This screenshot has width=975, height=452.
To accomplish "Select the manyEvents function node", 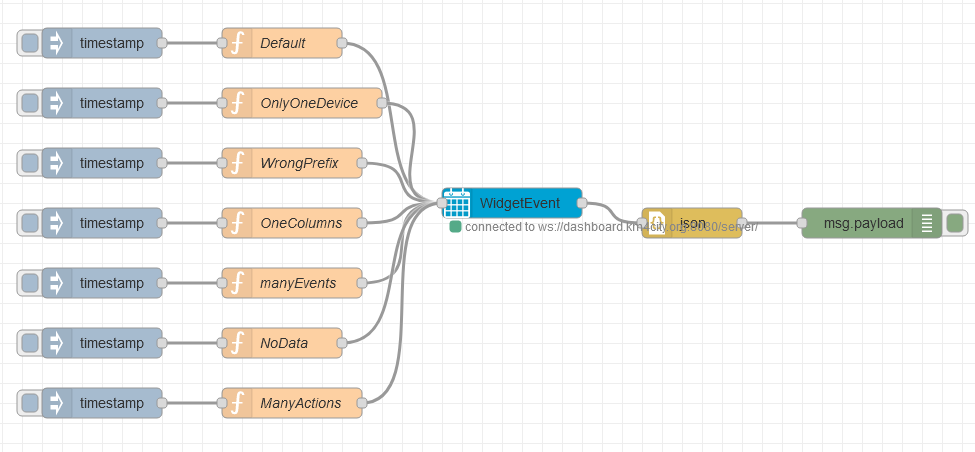I will click(x=298, y=283).
